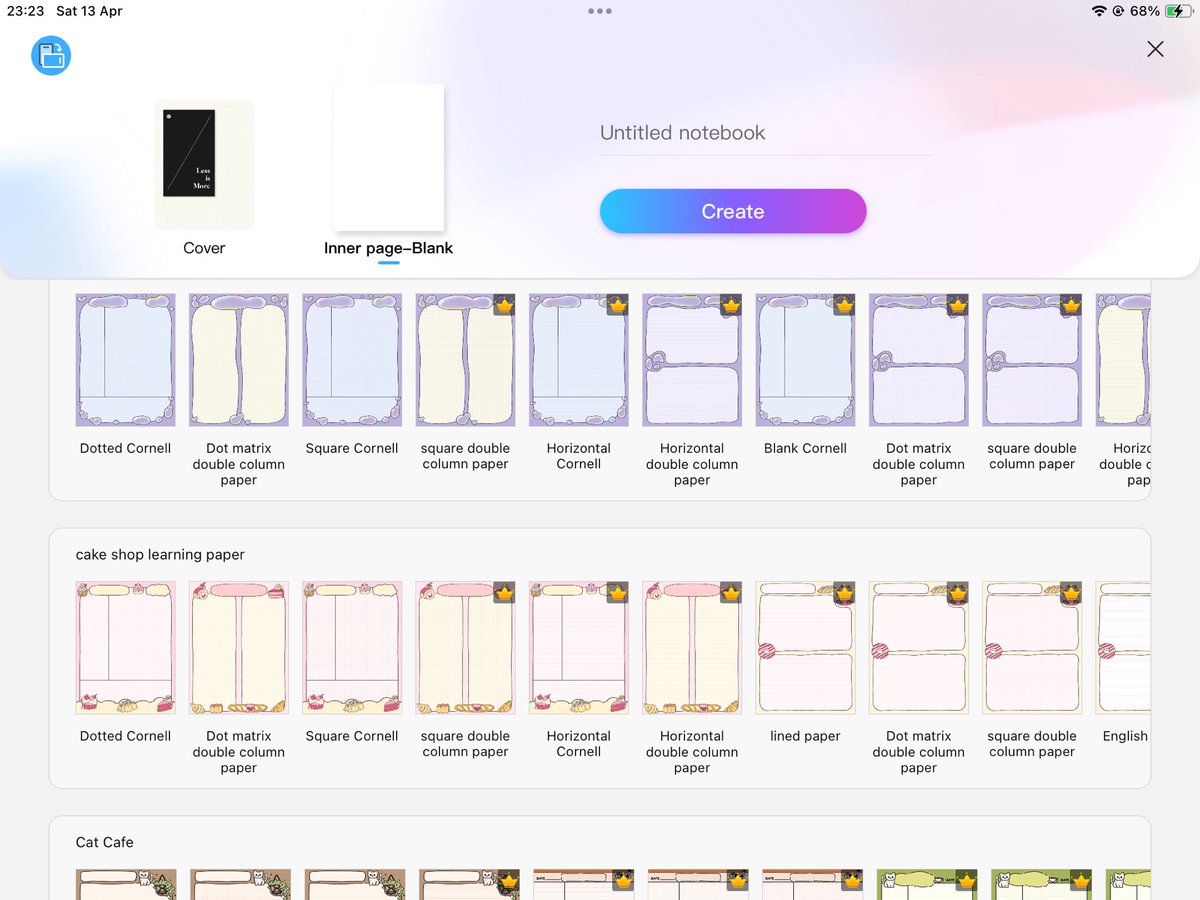
Task: Click the Blank Cornell label
Action: tap(806, 448)
